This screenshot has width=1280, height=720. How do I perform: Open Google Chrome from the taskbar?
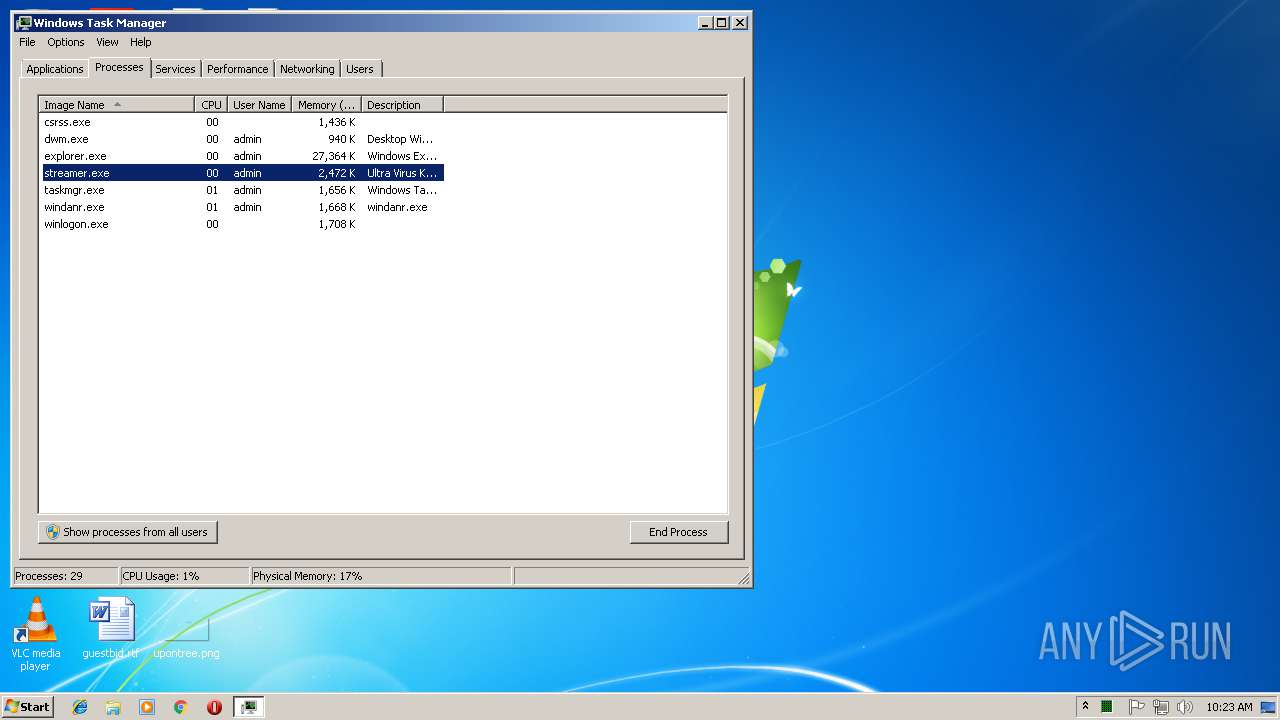(180, 707)
